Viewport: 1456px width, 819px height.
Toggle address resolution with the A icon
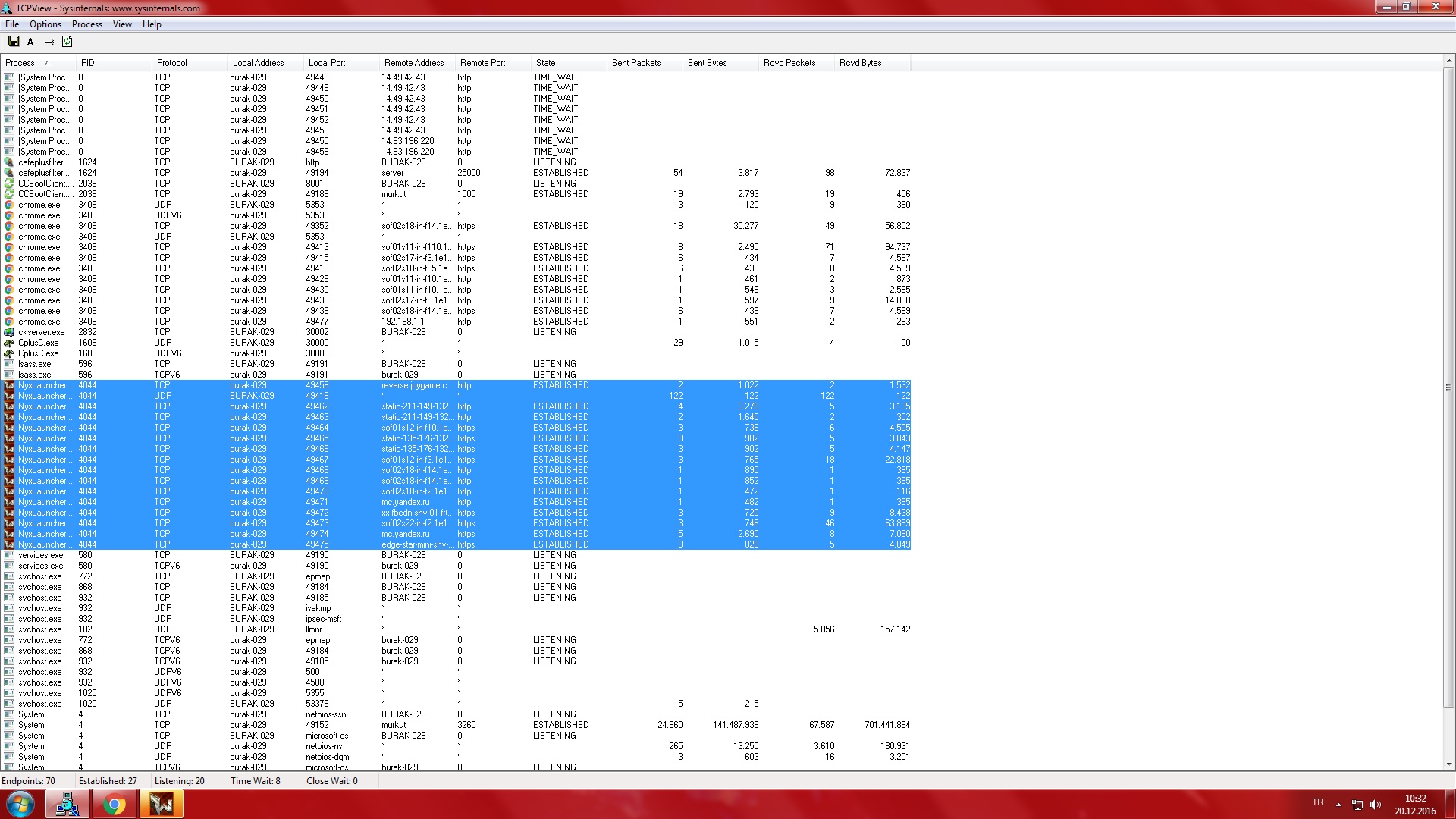click(30, 42)
